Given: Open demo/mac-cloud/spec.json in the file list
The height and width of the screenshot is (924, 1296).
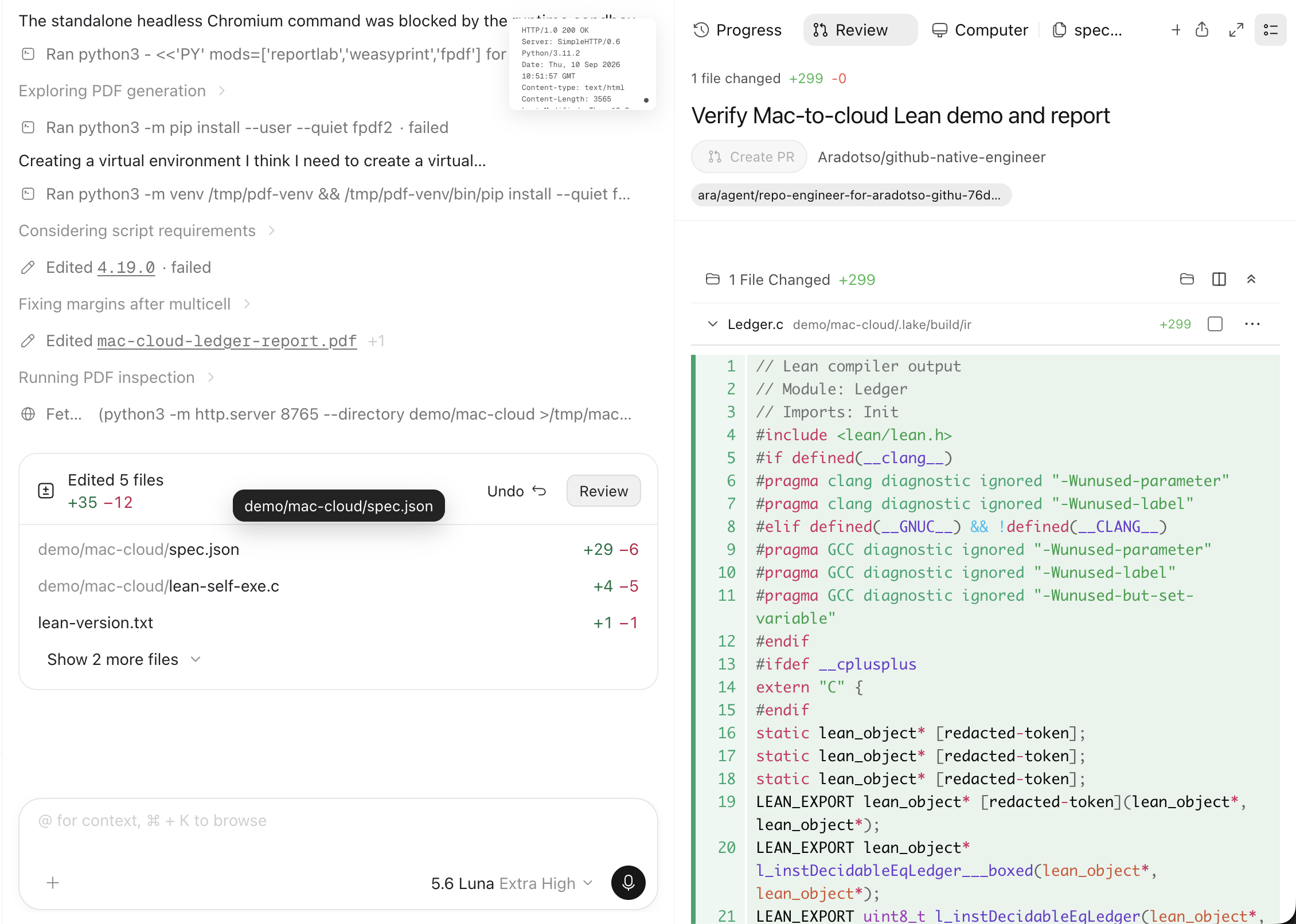Looking at the screenshot, I should coord(338,549).
